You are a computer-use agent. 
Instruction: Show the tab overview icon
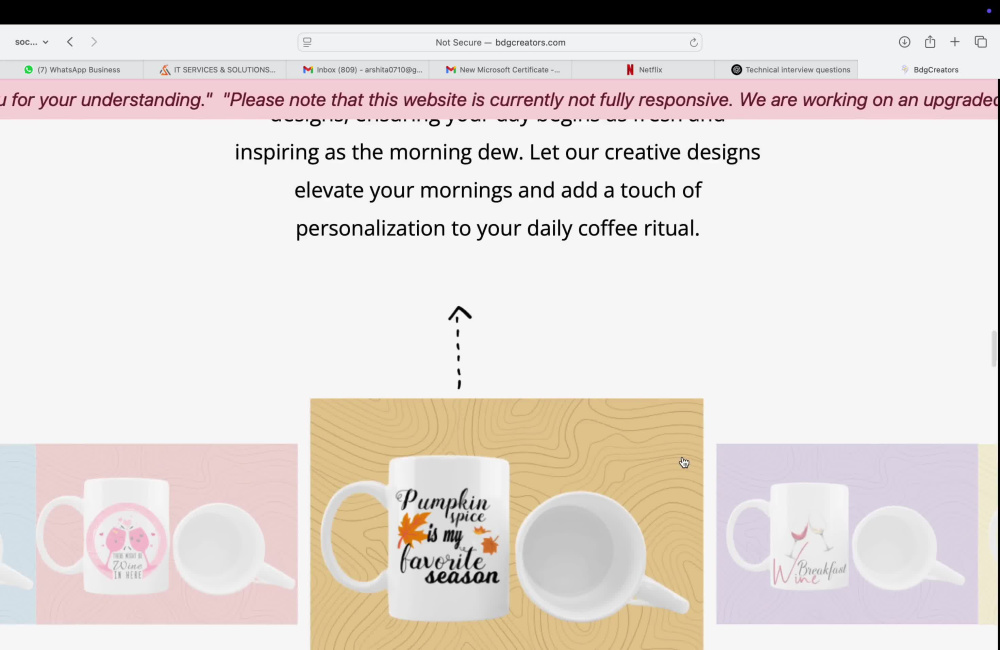click(981, 42)
